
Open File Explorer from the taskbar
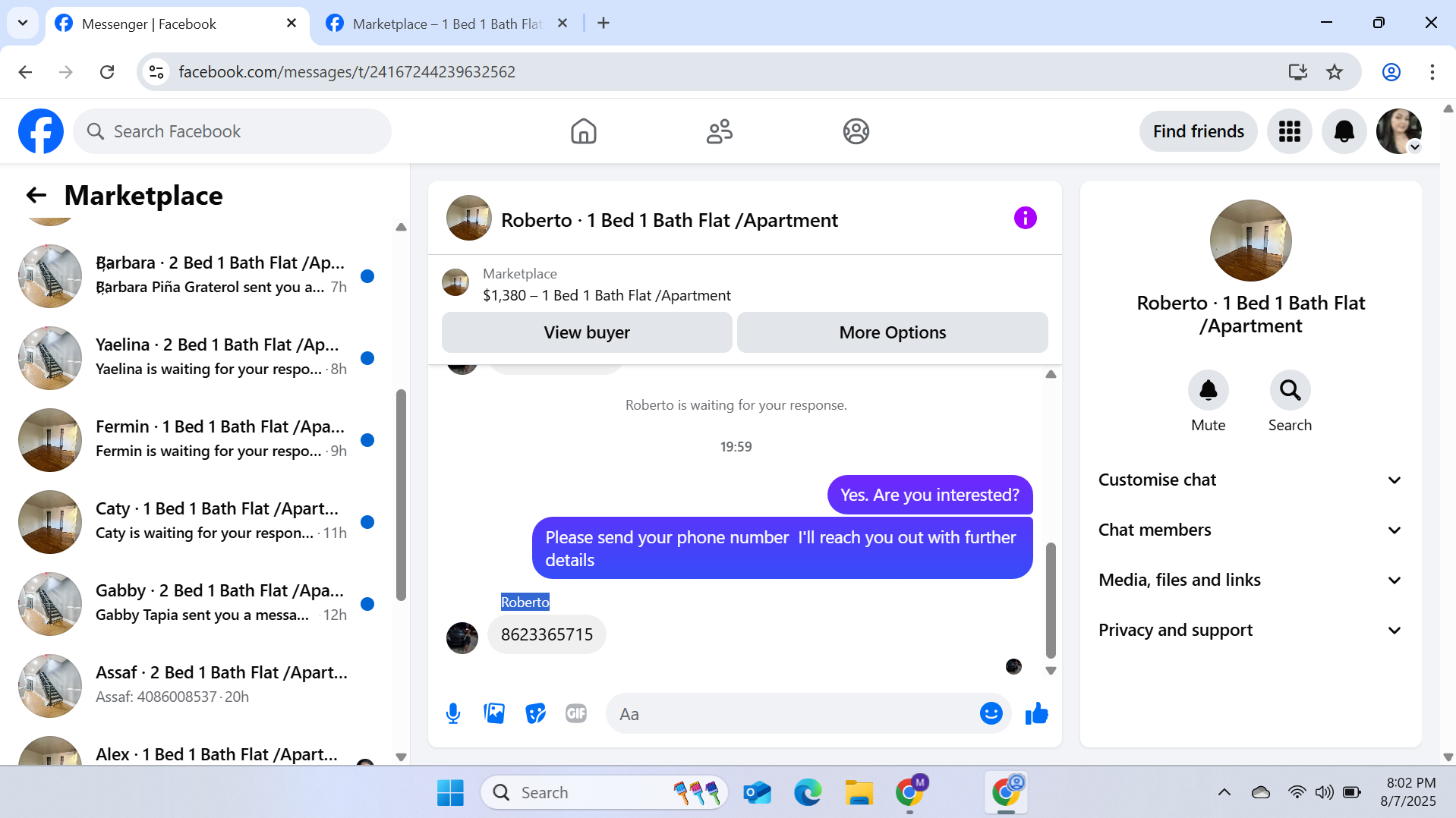tap(859, 793)
